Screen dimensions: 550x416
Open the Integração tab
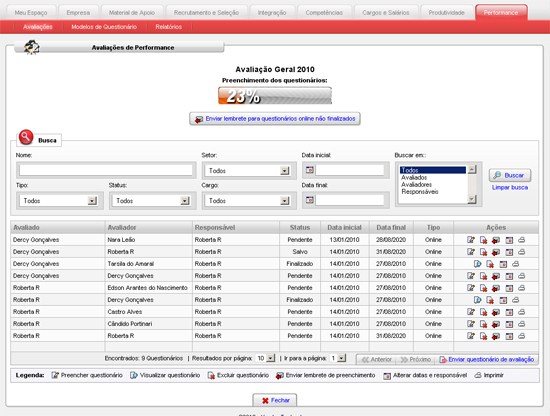tap(272, 13)
